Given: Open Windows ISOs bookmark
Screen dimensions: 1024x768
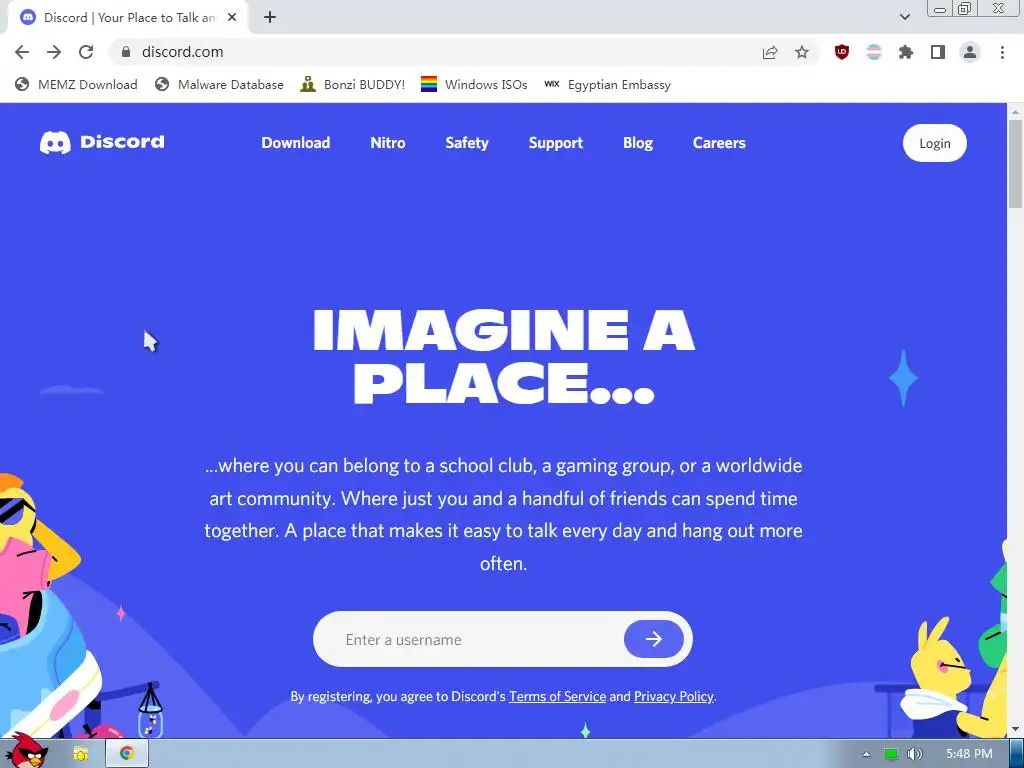Looking at the screenshot, I should pyautogui.click(x=474, y=84).
